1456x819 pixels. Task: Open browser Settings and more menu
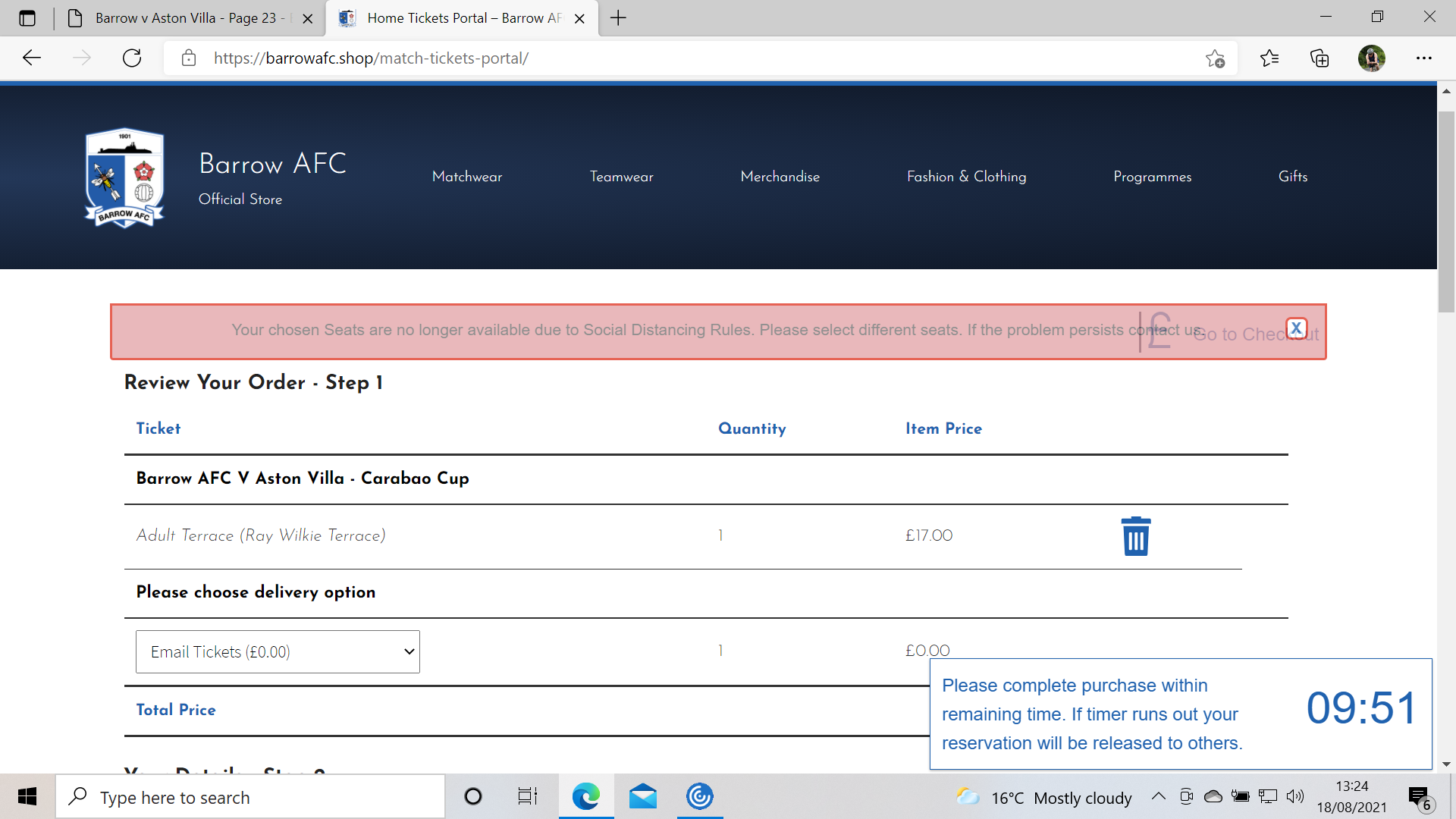[1423, 58]
